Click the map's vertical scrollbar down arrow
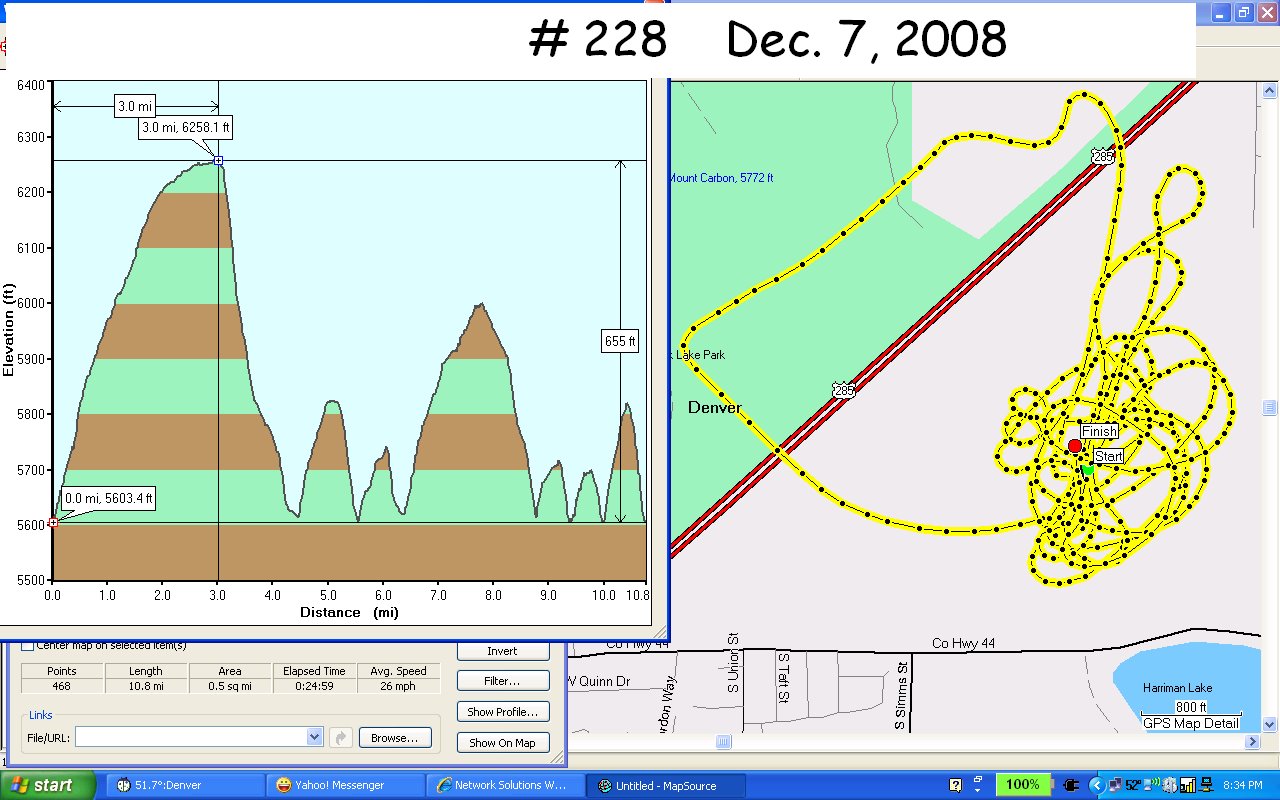The width and height of the screenshot is (1280, 800). coord(1270,724)
